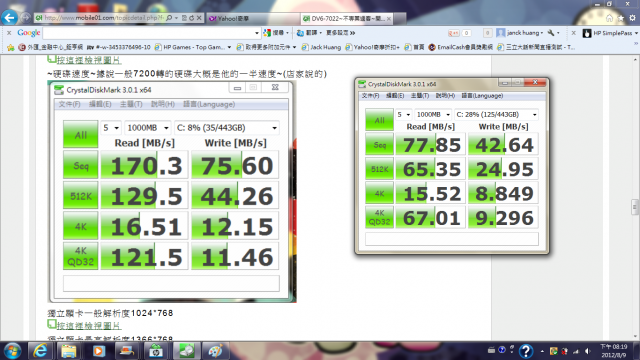Image resolution: width=640 pixels, height=360 pixels.
Task: Open the Jack Huang bookmark
Action: click(321, 47)
